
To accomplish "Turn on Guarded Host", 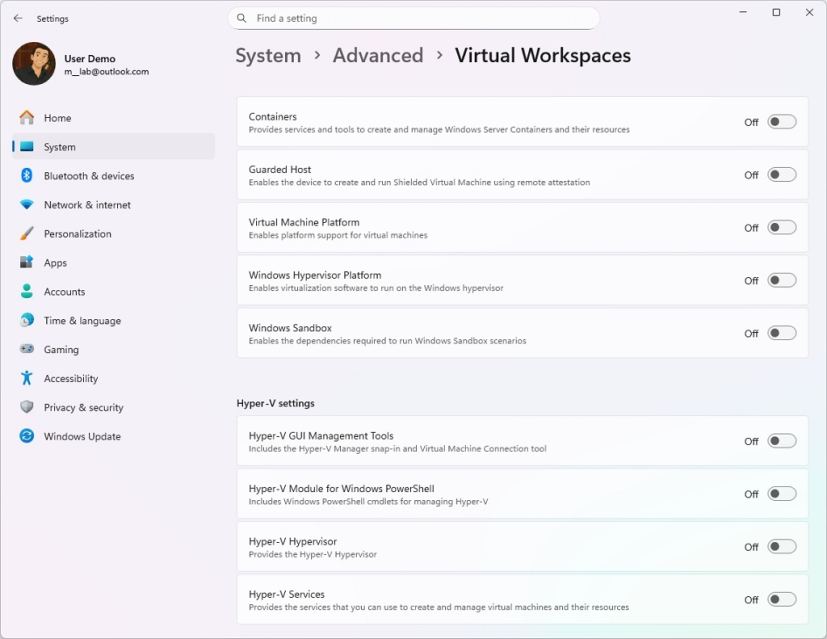I will (779, 174).
